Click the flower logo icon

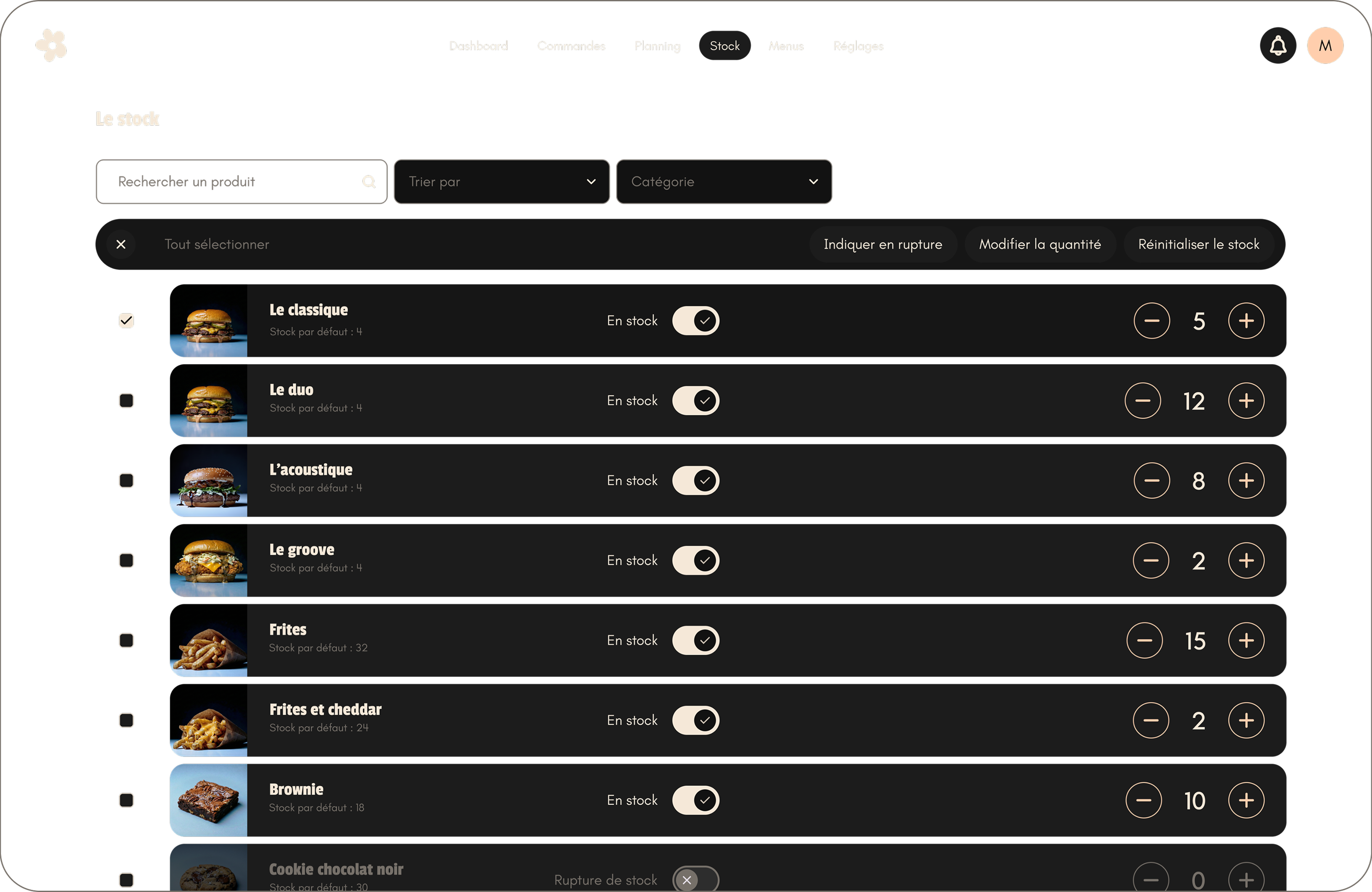pyautogui.click(x=51, y=45)
